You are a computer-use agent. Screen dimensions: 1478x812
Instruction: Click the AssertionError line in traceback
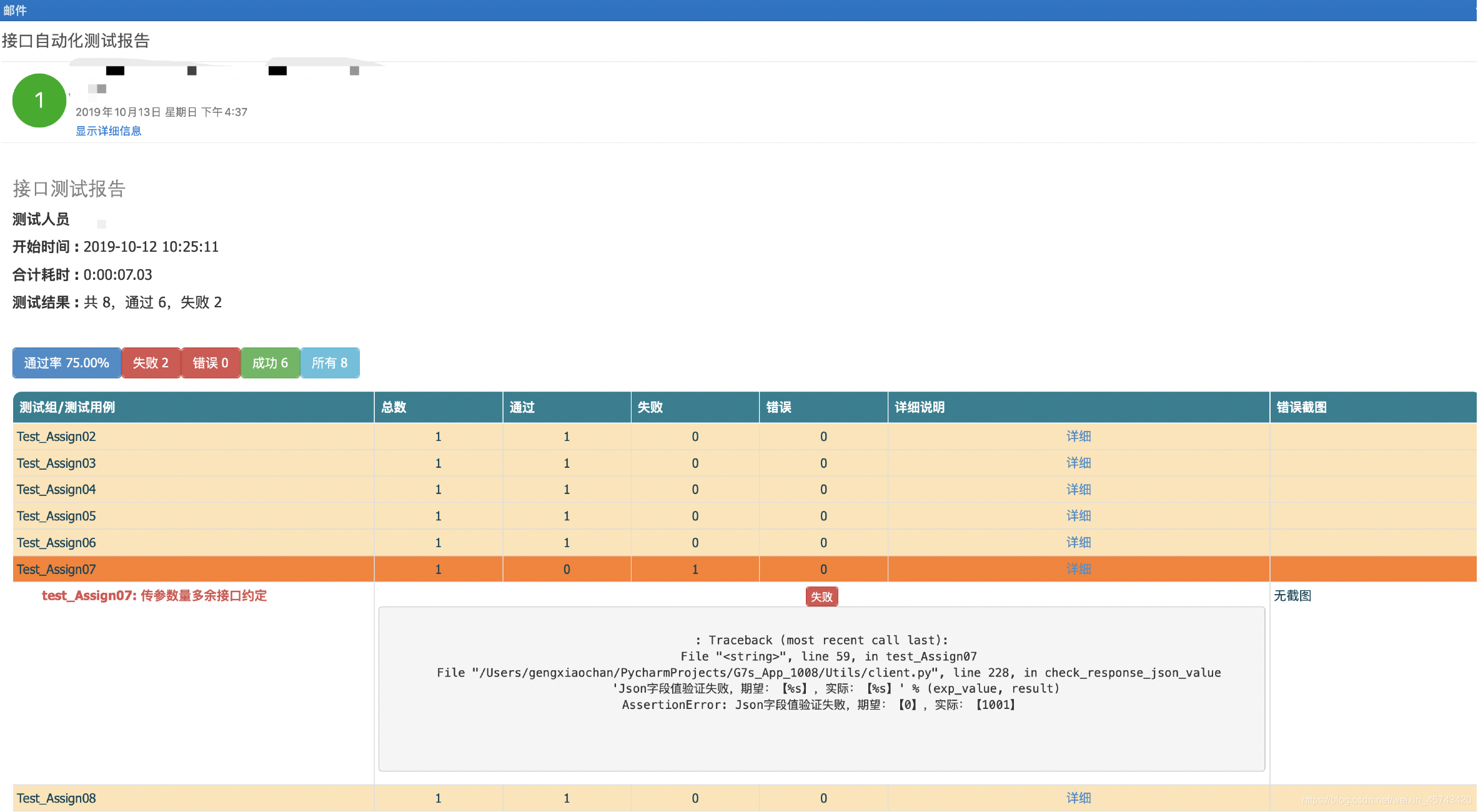pyautogui.click(x=819, y=705)
